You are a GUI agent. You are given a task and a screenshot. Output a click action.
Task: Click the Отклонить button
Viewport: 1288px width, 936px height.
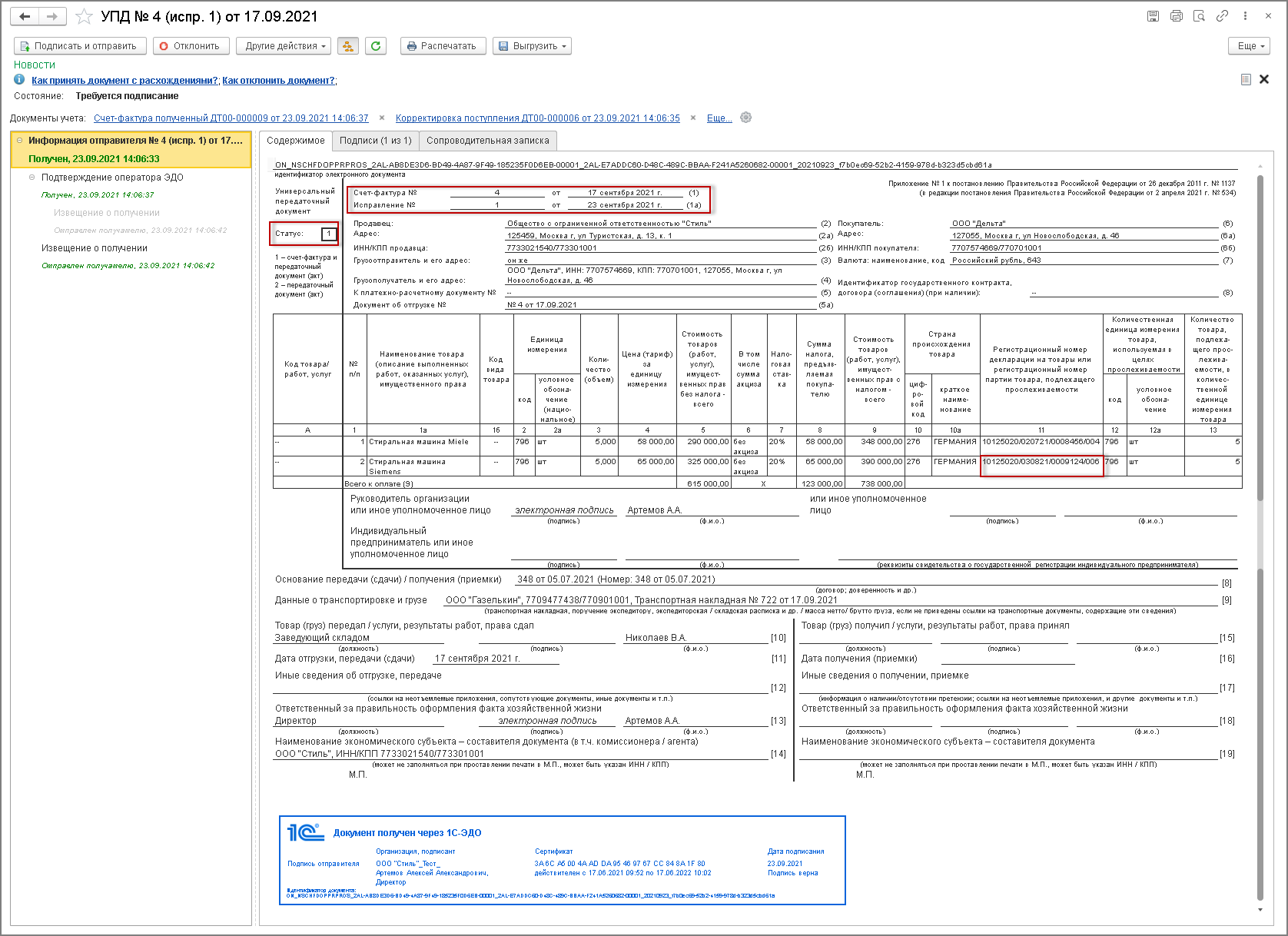click(191, 46)
